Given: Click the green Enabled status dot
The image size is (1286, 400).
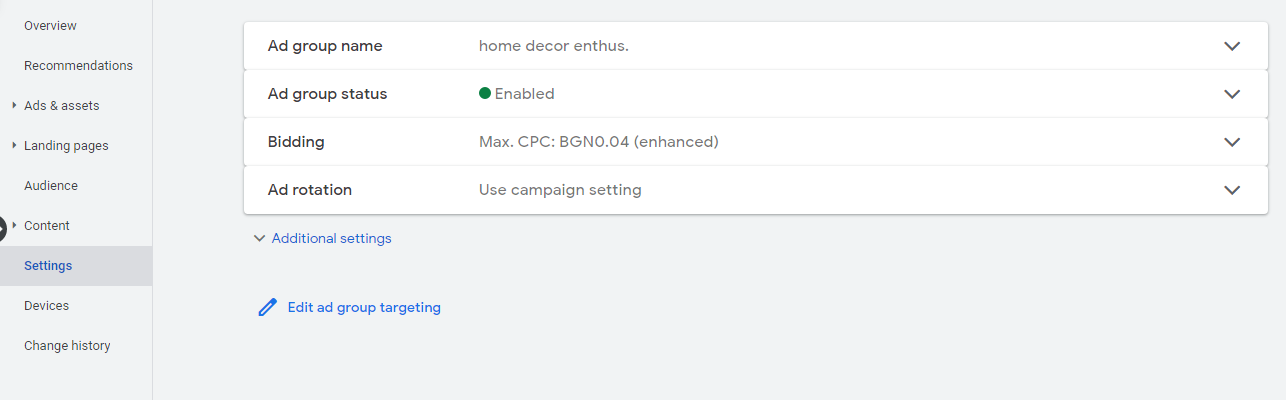Looking at the screenshot, I should (485, 93).
